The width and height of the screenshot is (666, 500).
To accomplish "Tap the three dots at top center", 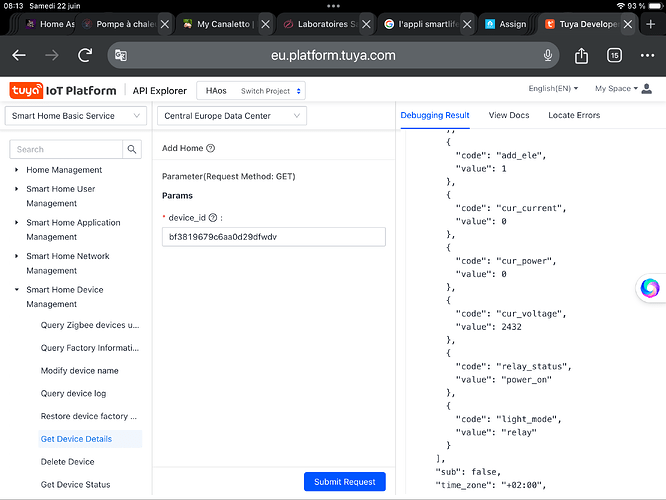I will tap(333, 6).
